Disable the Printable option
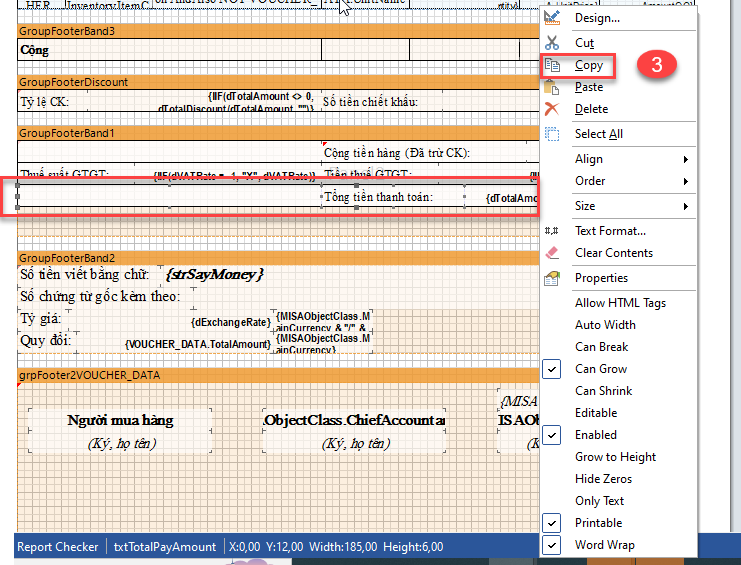 (x=552, y=523)
